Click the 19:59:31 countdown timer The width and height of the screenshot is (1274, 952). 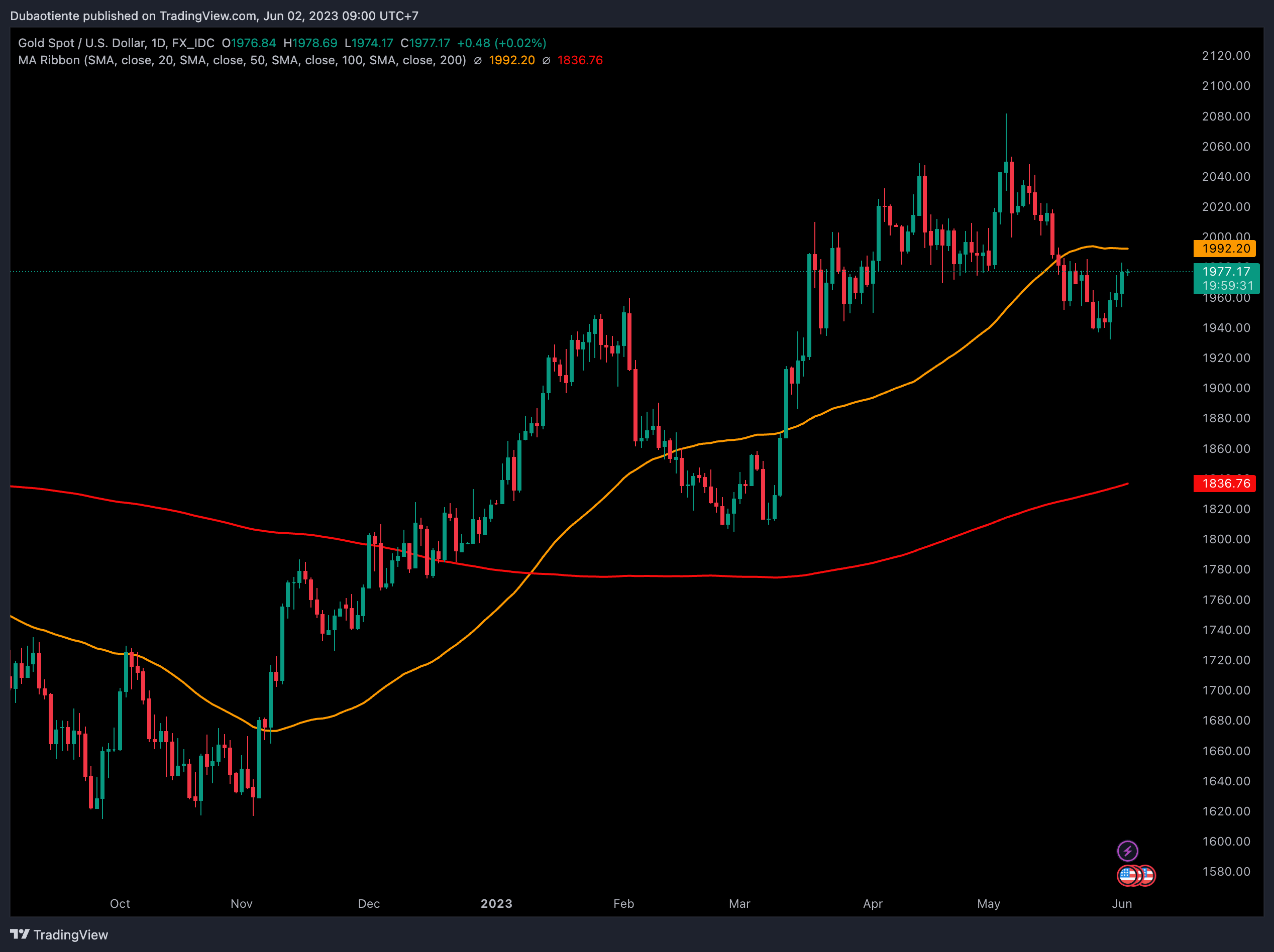coord(1227,286)
